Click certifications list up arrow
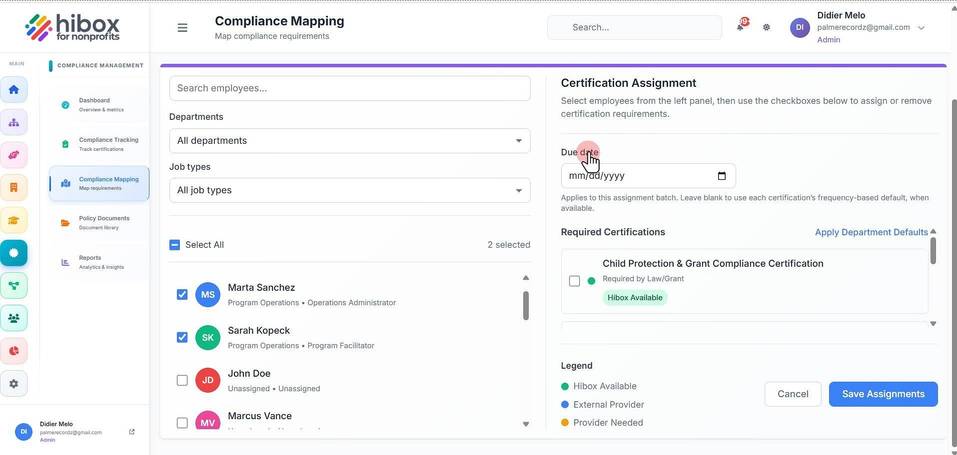This screenshot has width=957, height=455. click(933, 231)
